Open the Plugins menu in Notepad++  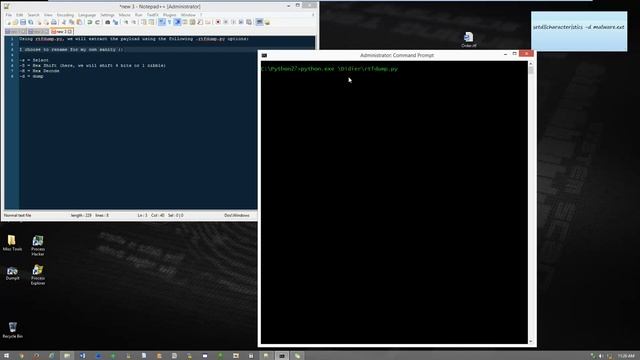pyautogui.click(x=169, y=15)
